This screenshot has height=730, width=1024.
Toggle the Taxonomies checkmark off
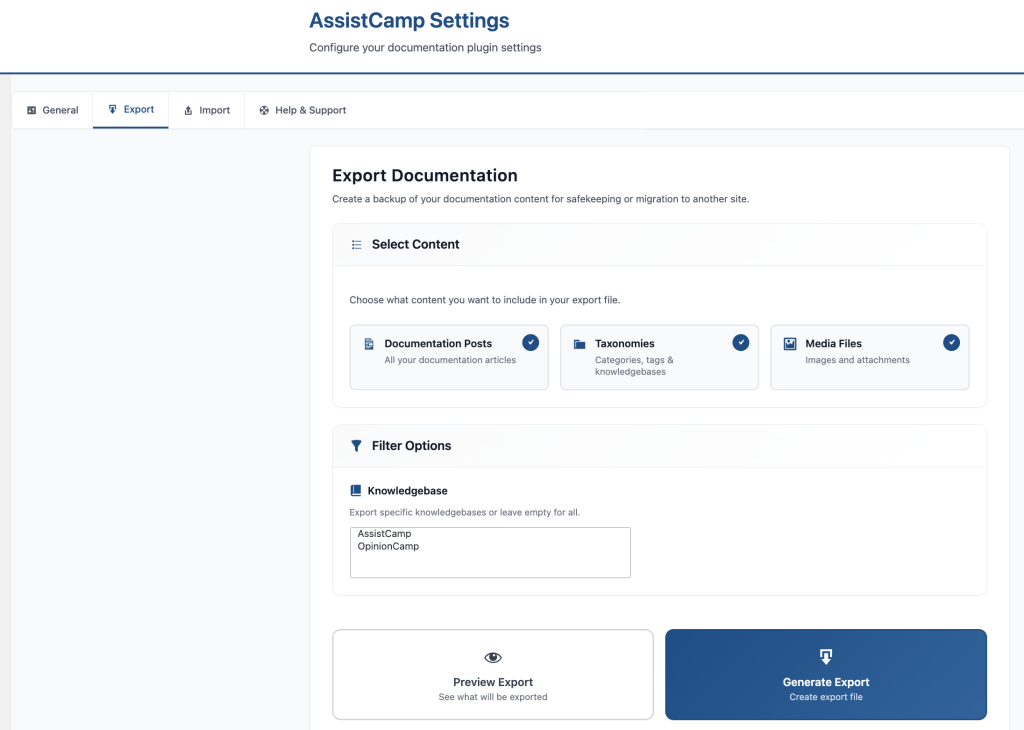741,342
